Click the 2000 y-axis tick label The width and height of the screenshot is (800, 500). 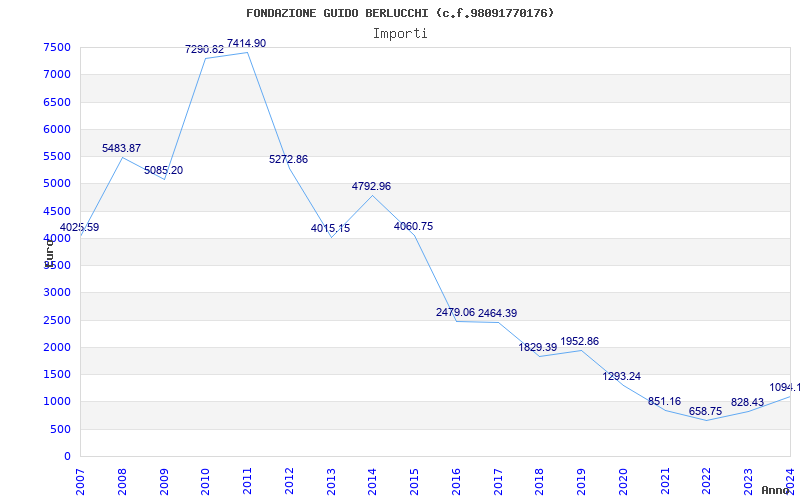(x=57, y=347)
